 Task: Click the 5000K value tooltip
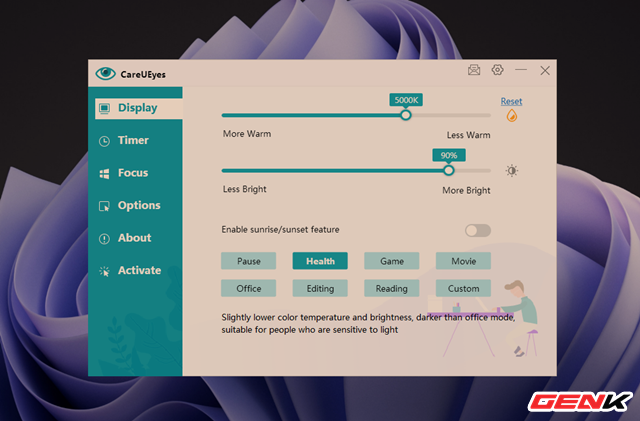(x=406, y=100)
